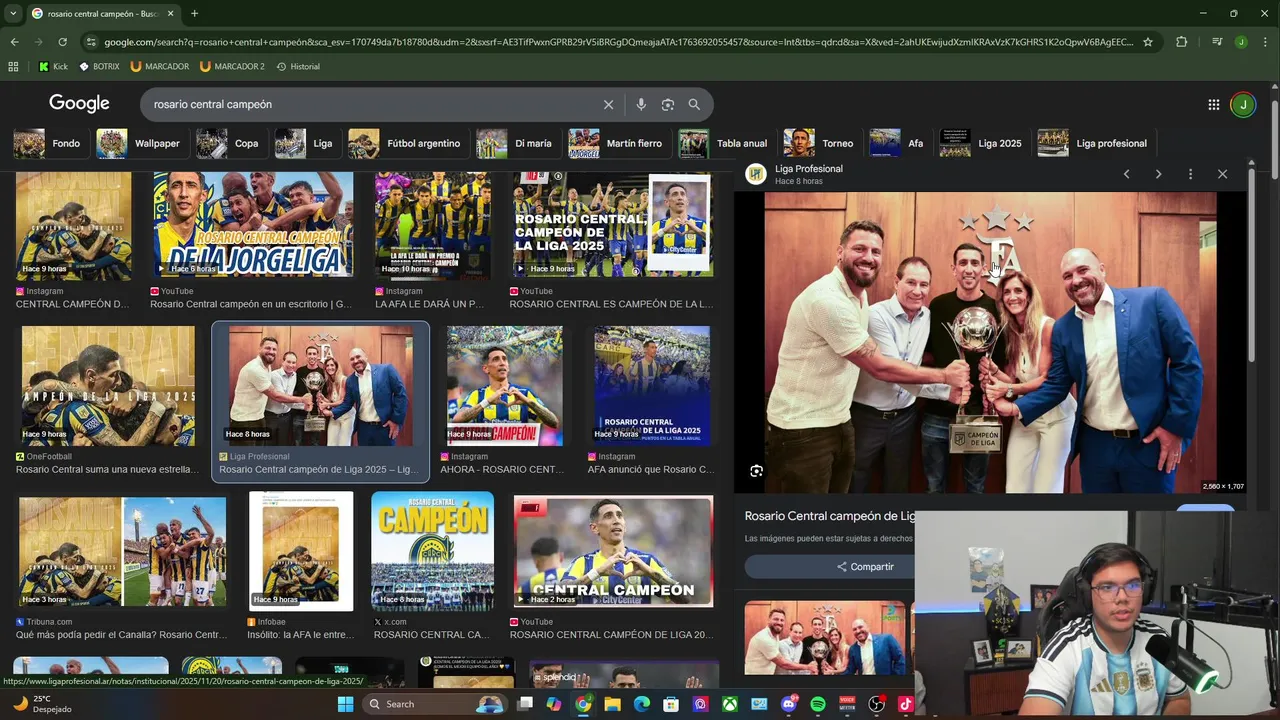1280x720 pixels.
Task: Open the YouTube result DEJA JORGELIGA thumbnail
Action: pos(253,224)
